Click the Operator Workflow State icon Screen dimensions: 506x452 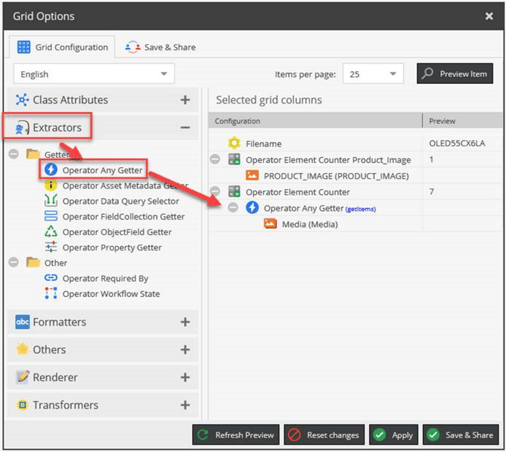click(51, 293)
